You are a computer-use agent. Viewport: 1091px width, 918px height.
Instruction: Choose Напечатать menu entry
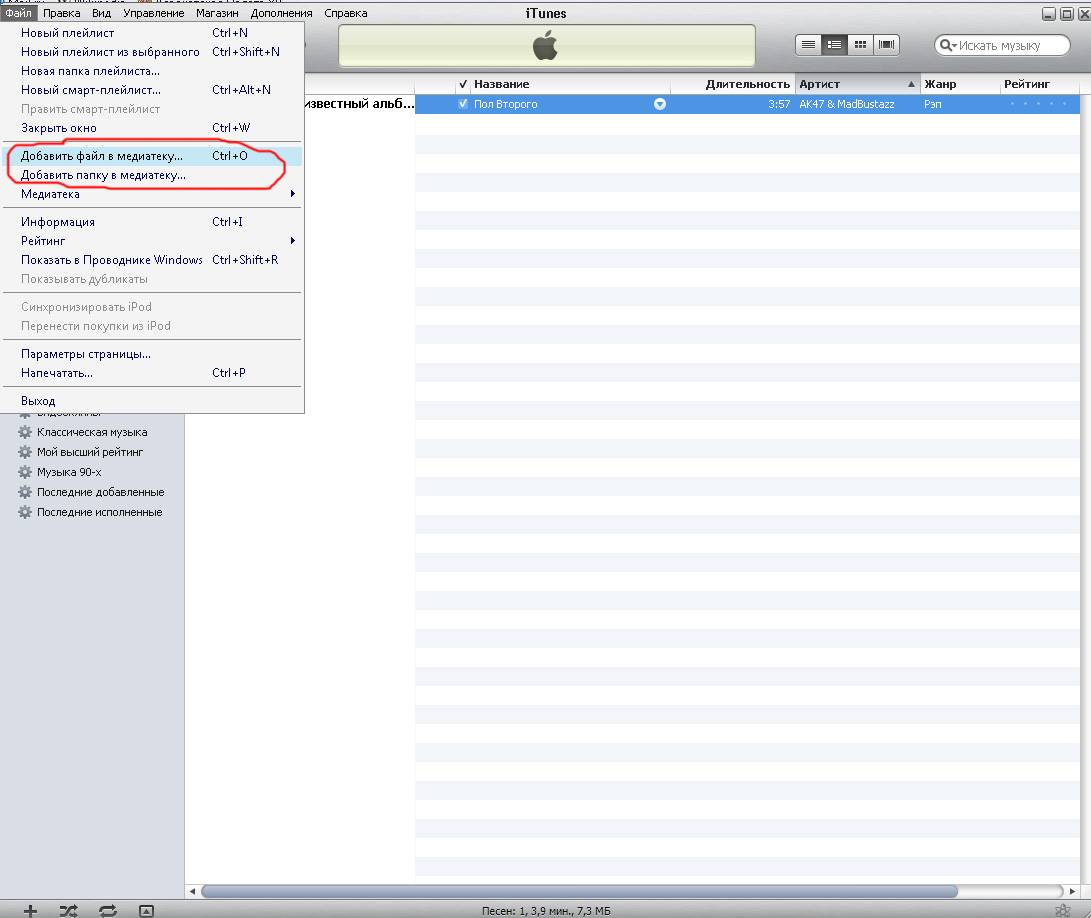click(152, 373)
